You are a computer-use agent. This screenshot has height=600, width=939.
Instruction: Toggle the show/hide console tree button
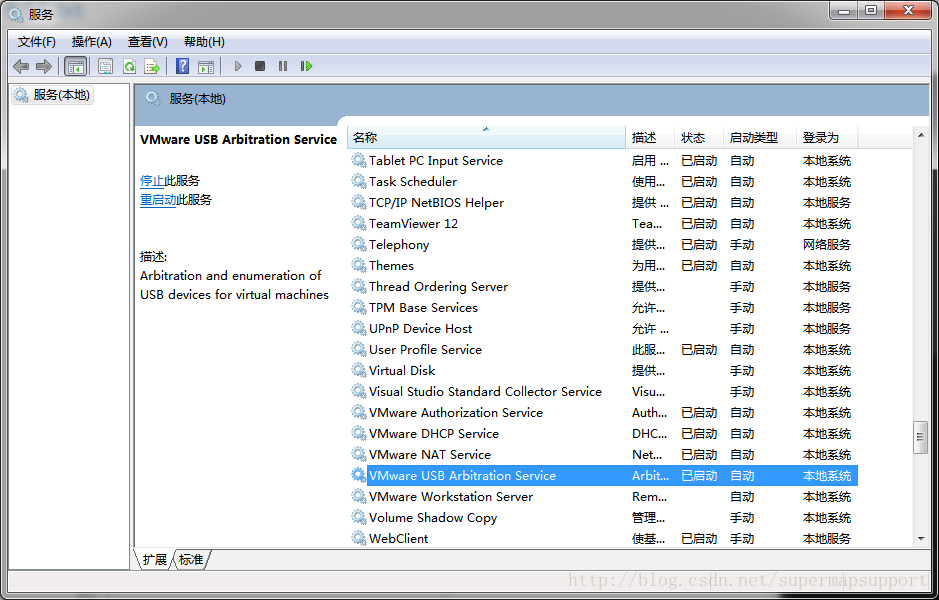click(x=75, y=66)
